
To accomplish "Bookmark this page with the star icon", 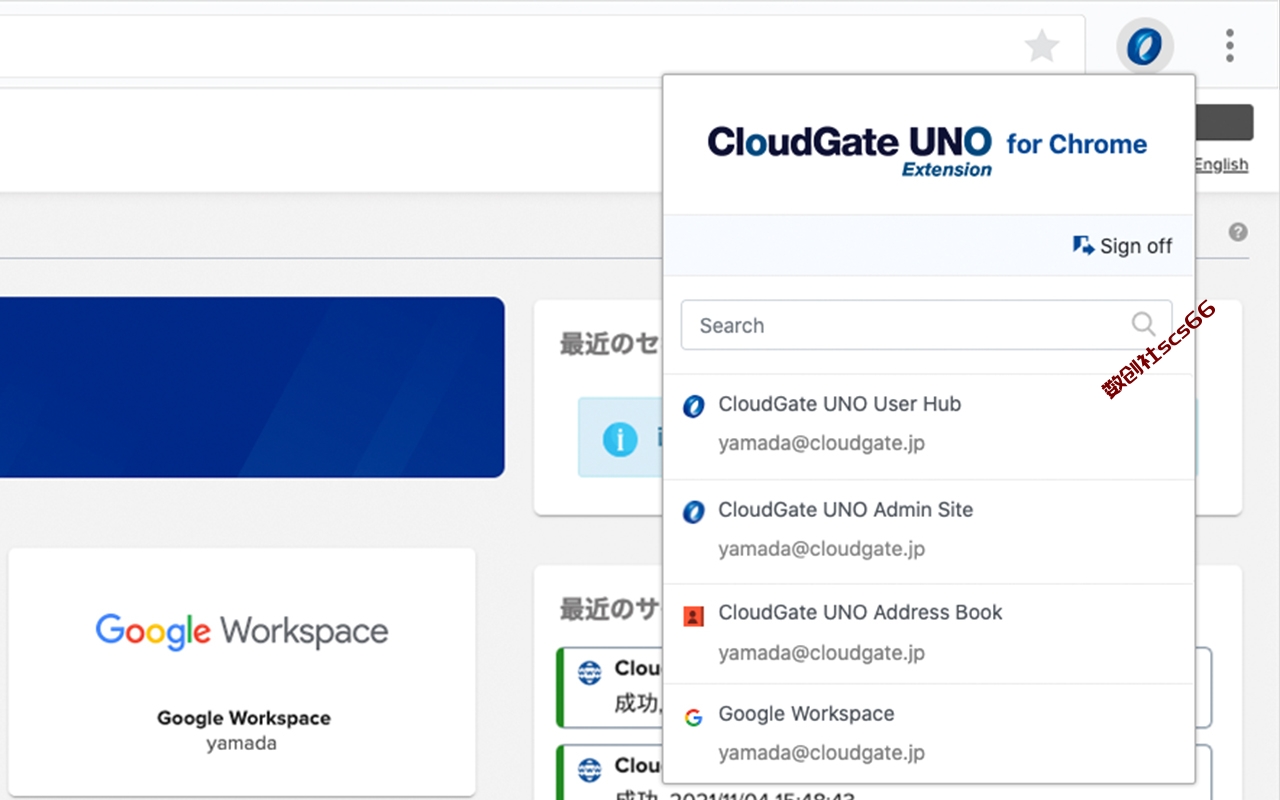I will coord(1042,46).
